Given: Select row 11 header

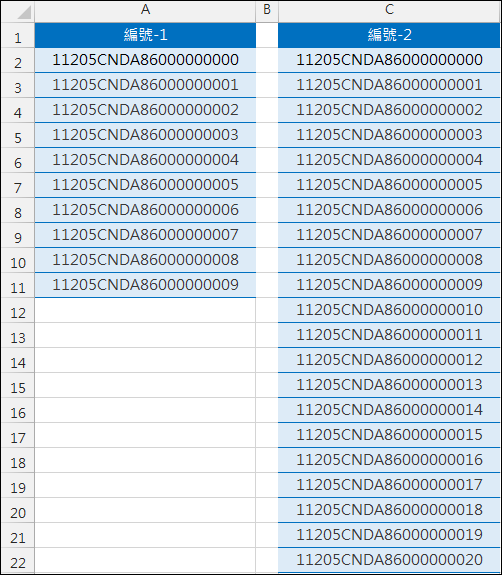Looking at the screenshot, I should click(x=18, y=285).
